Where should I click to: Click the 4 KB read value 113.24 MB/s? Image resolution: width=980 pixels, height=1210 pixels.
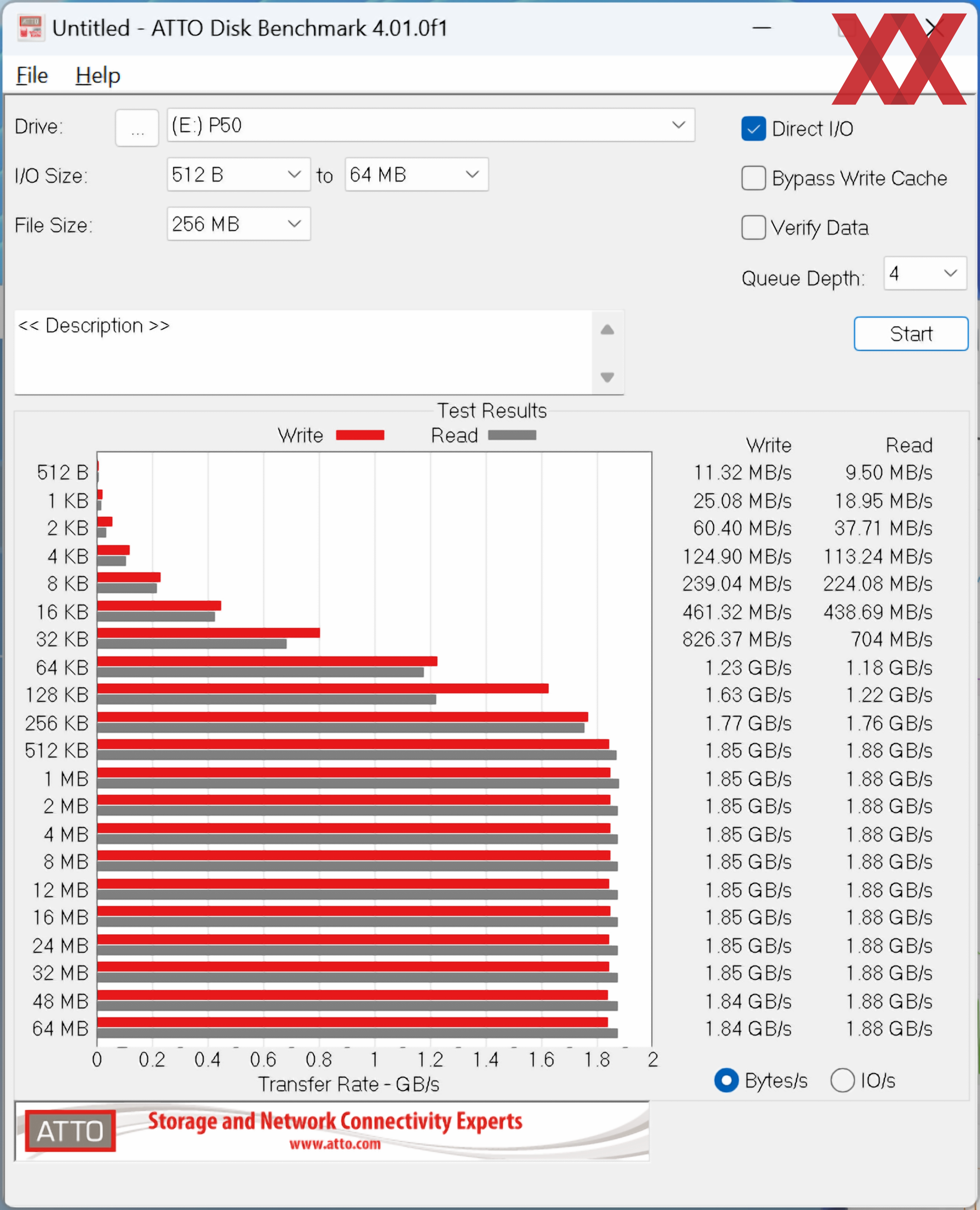point(878,556)
